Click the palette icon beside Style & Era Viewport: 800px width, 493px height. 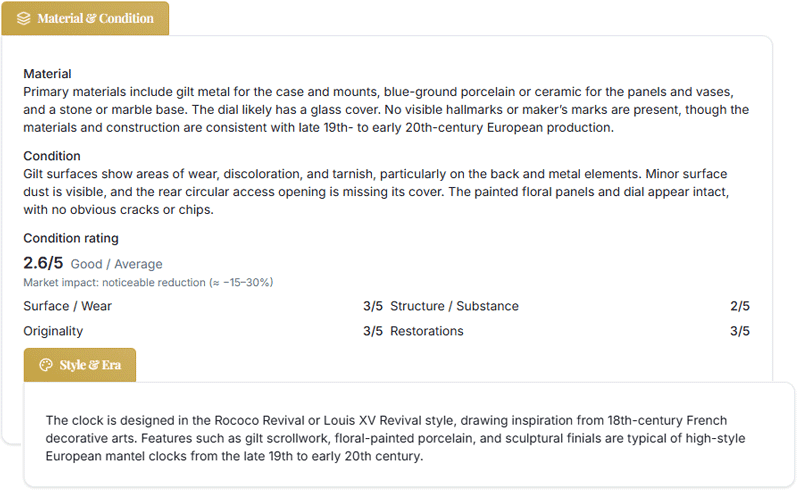45,365
